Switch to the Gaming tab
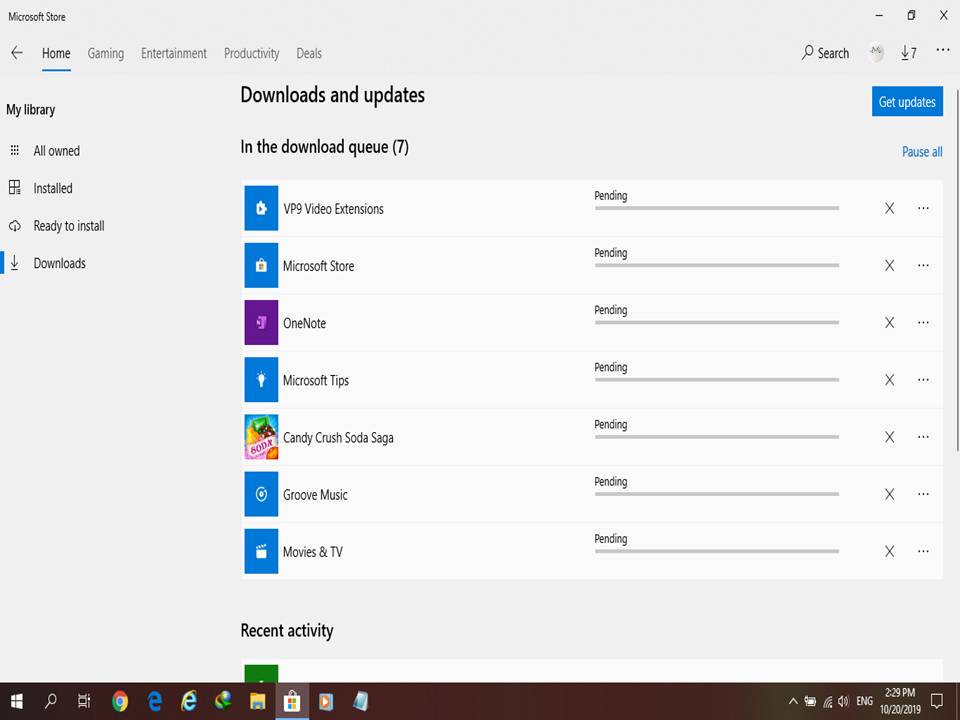This screenshot has width=960, height=720. [106, 53]
